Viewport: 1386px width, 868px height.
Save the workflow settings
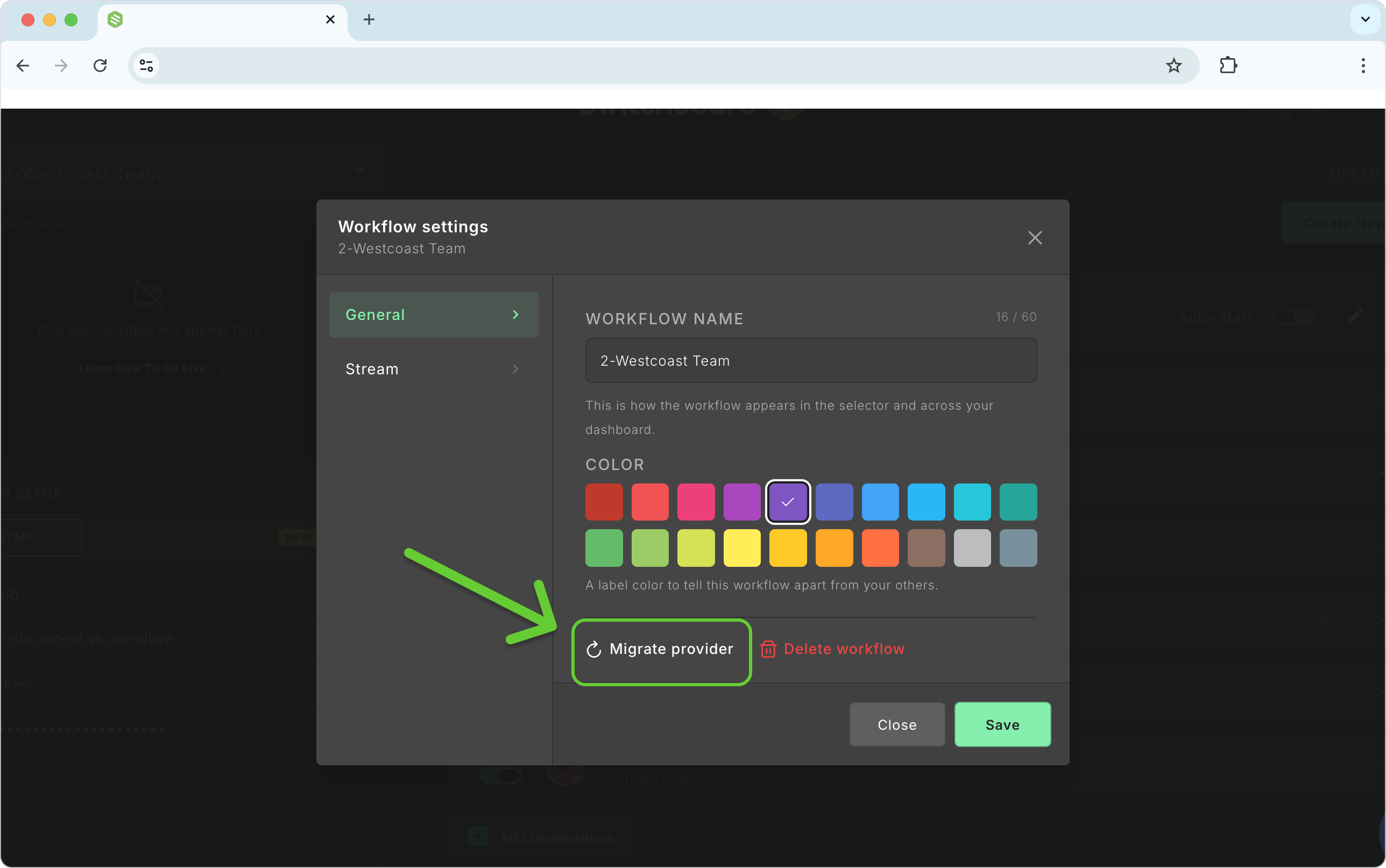pos(1002,724)
